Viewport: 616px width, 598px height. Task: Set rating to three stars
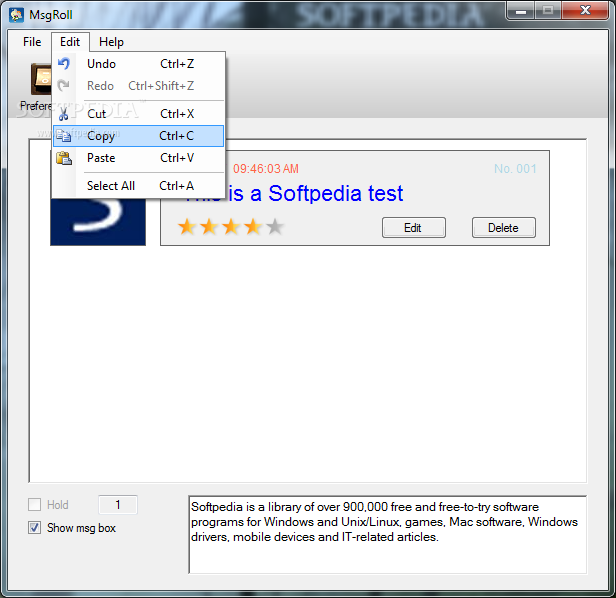coord(231,227)
